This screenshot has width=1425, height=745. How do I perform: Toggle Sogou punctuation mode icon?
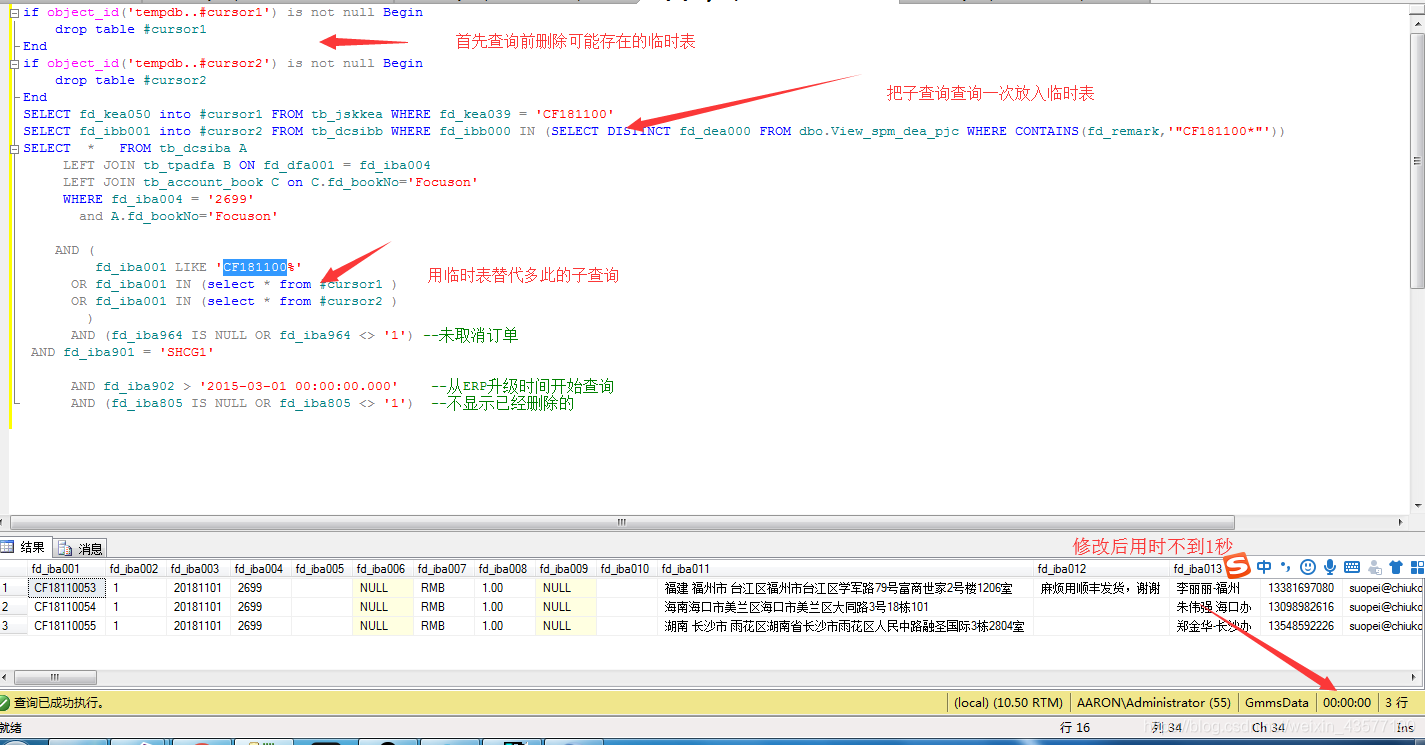click(x=1286, y=567)
